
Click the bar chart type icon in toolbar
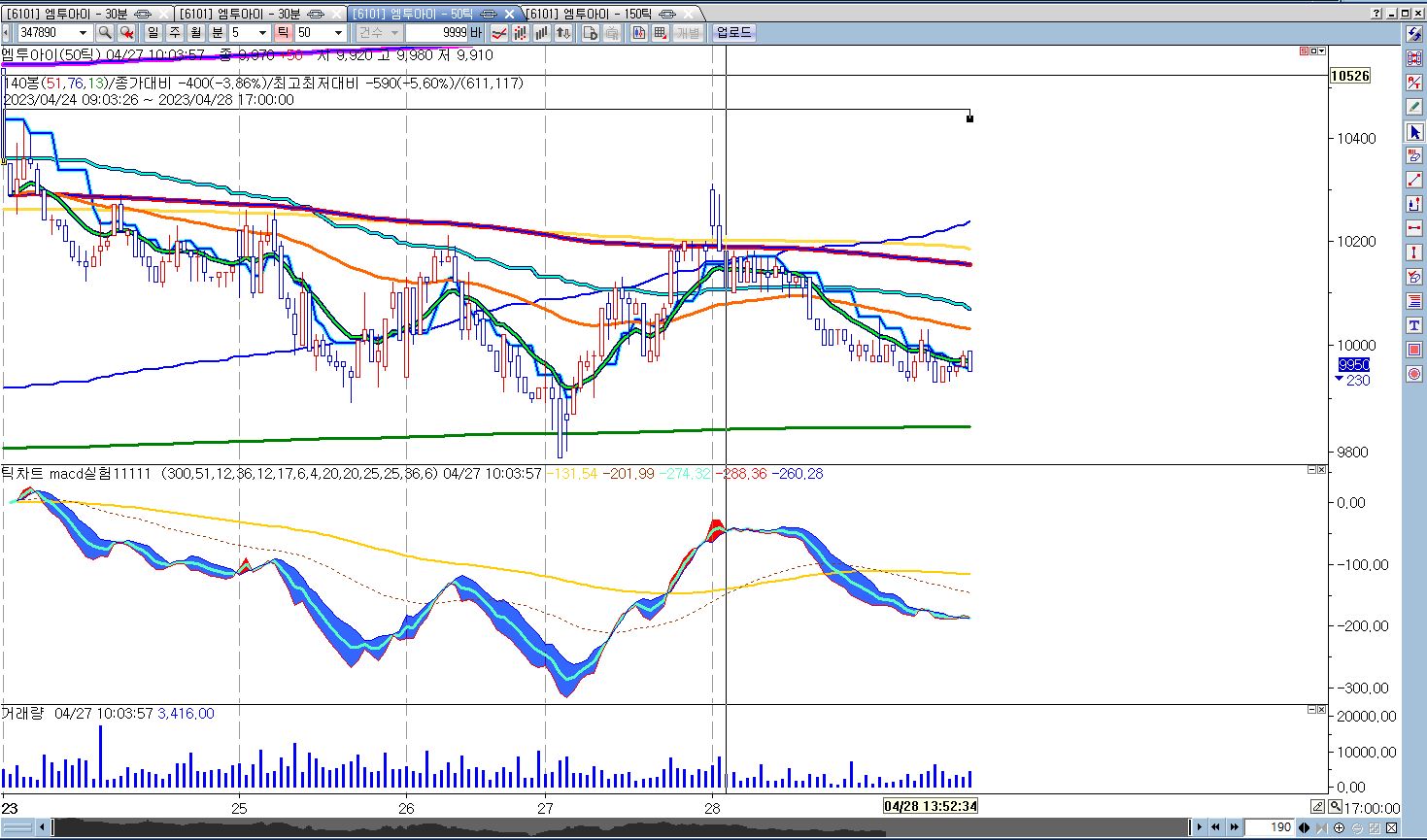[542, 33]
